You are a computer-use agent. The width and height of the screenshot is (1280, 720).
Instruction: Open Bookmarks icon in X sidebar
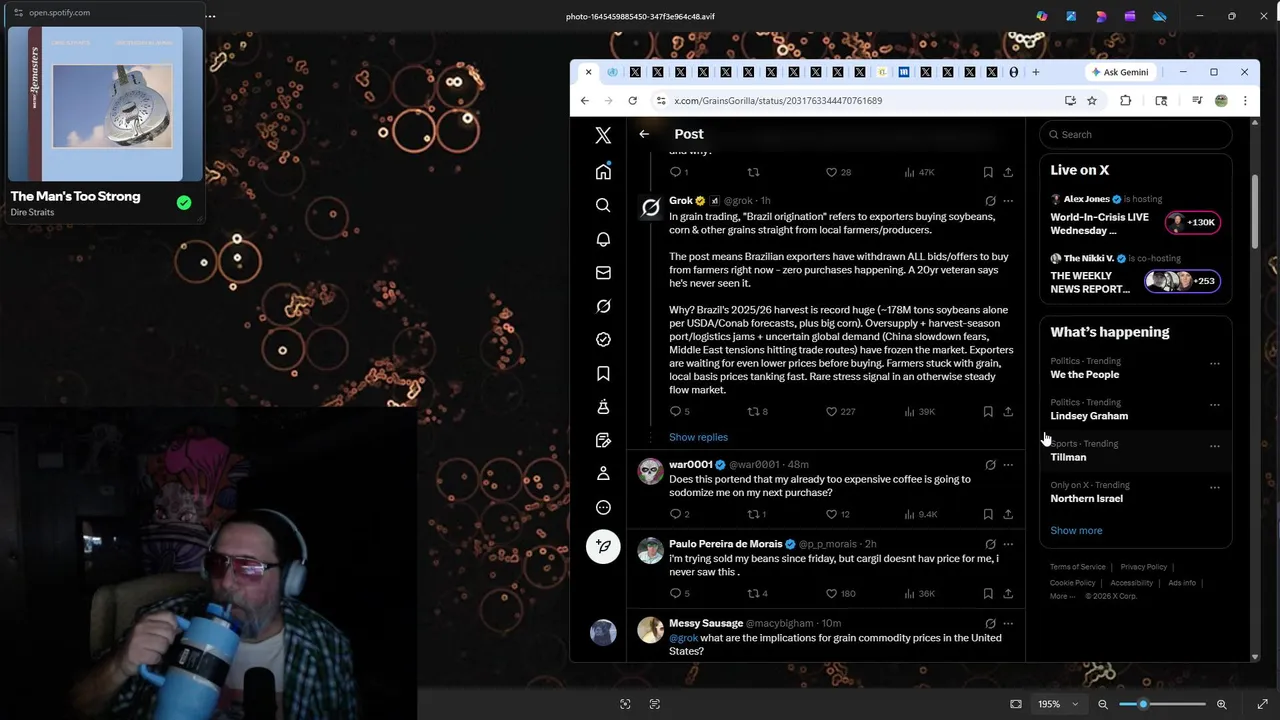(x=603, y=373)
